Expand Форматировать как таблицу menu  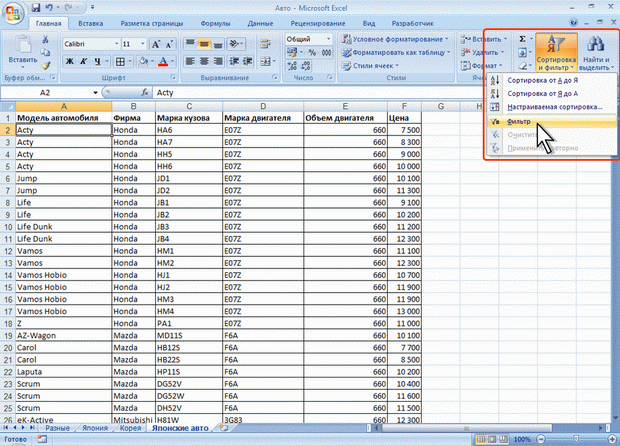396,52
